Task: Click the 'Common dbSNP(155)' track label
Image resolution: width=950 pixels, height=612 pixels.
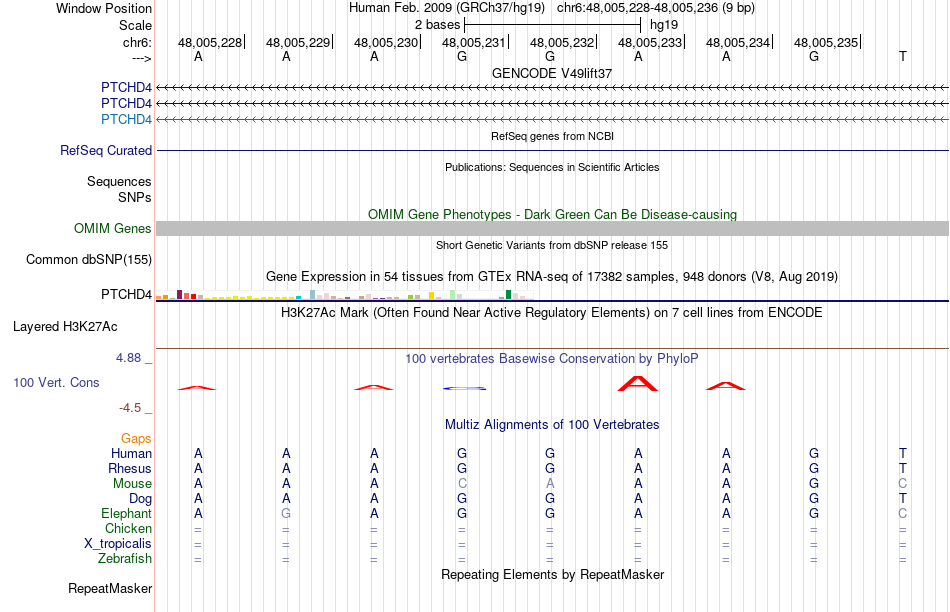Action: pyautogui.click(x=88, y=259)
